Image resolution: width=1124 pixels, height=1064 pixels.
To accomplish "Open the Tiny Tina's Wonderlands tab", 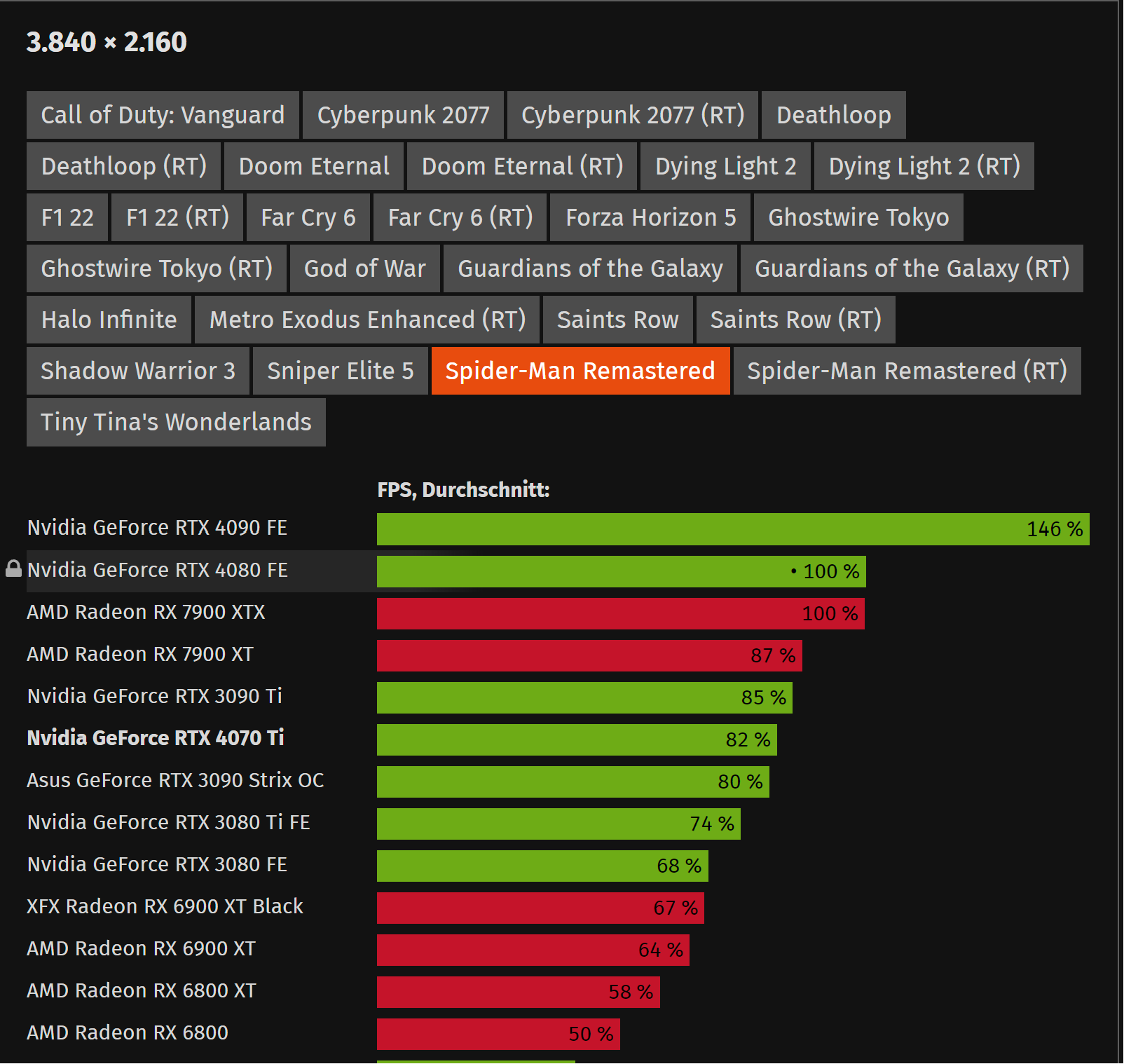I will [x=176, y=422].
